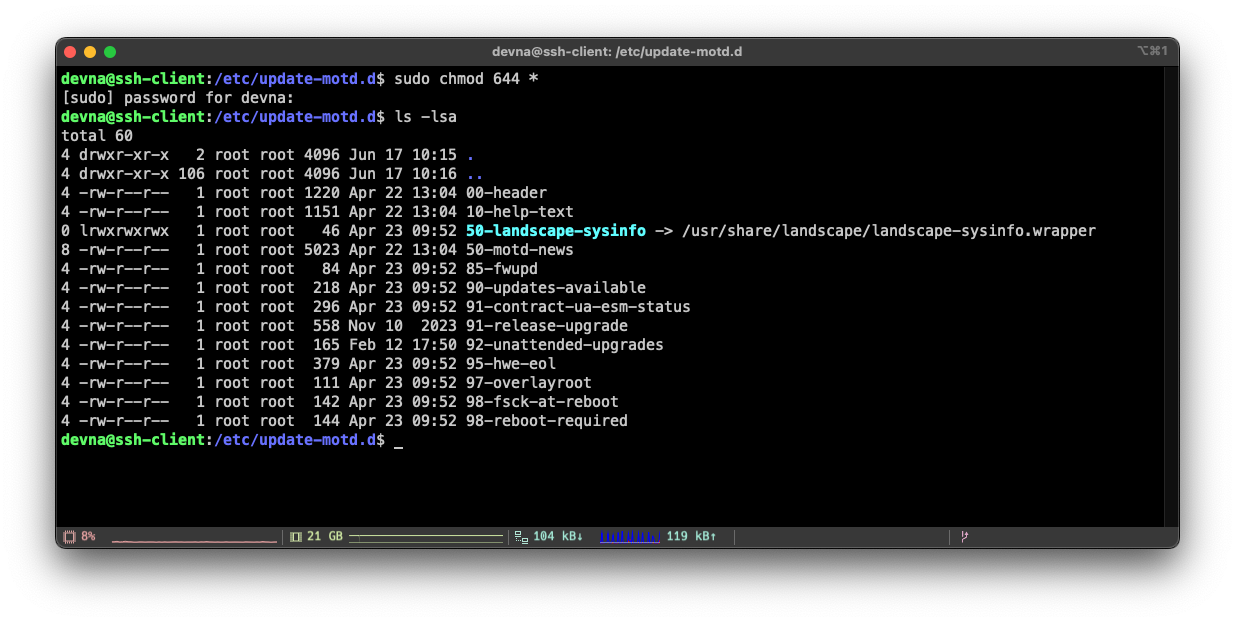Image resolution: width=1235 pixels, height=622 pixels.
Task: Click the 'ls -lsa' command text
Action: coord(426,117)
